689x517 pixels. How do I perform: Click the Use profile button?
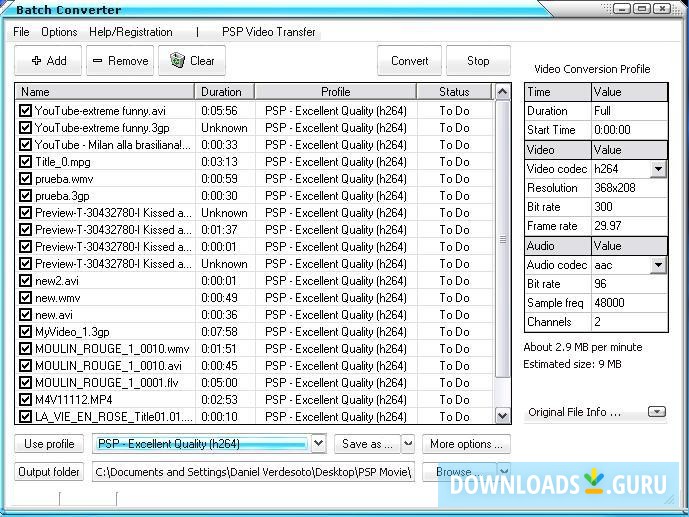point(49,444)
